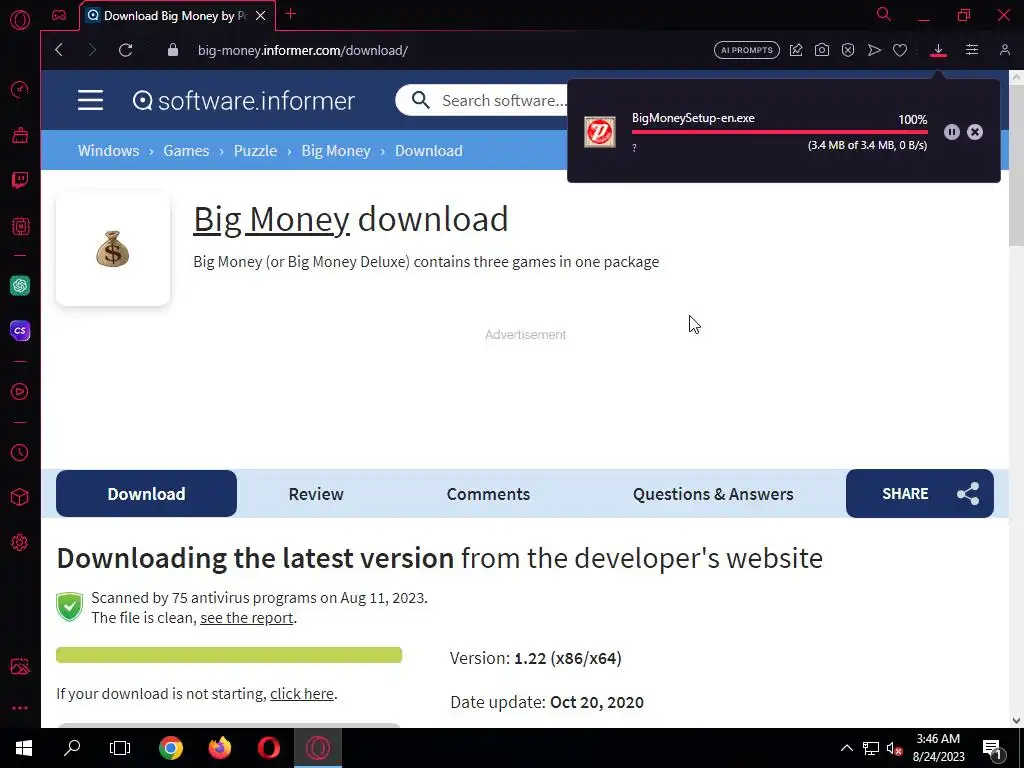Open the 'see the report' link
Viewport: 1024px width, 768px height.
click(x=246, y=618)
